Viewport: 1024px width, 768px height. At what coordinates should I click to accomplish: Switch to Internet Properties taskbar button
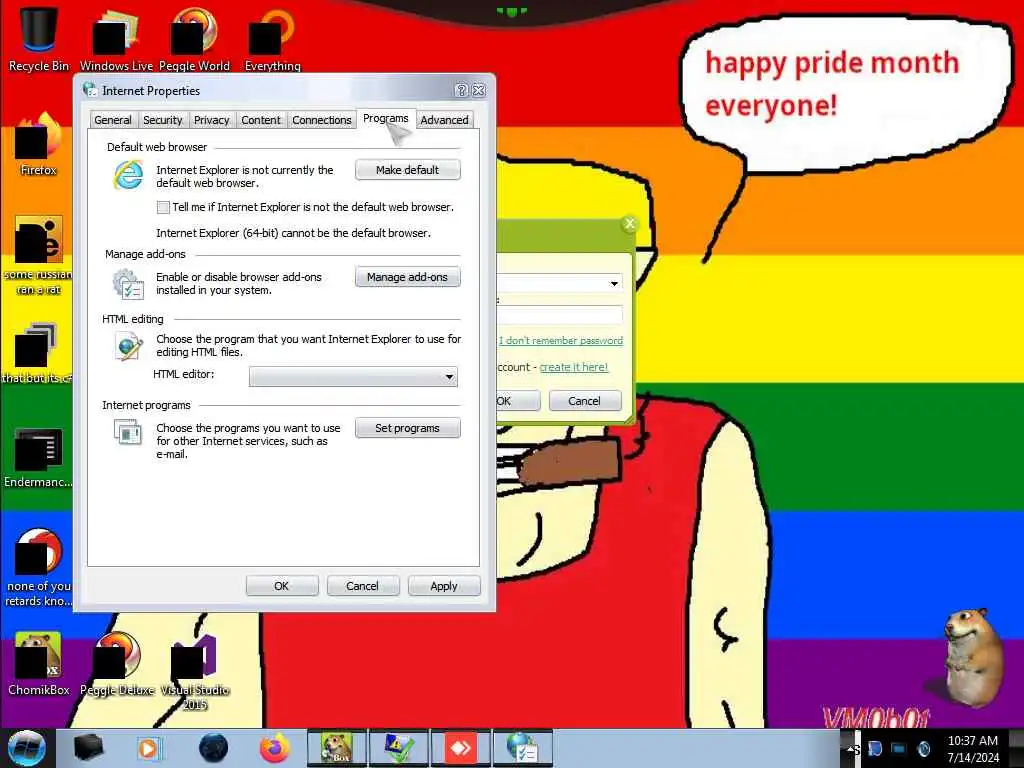522,748
